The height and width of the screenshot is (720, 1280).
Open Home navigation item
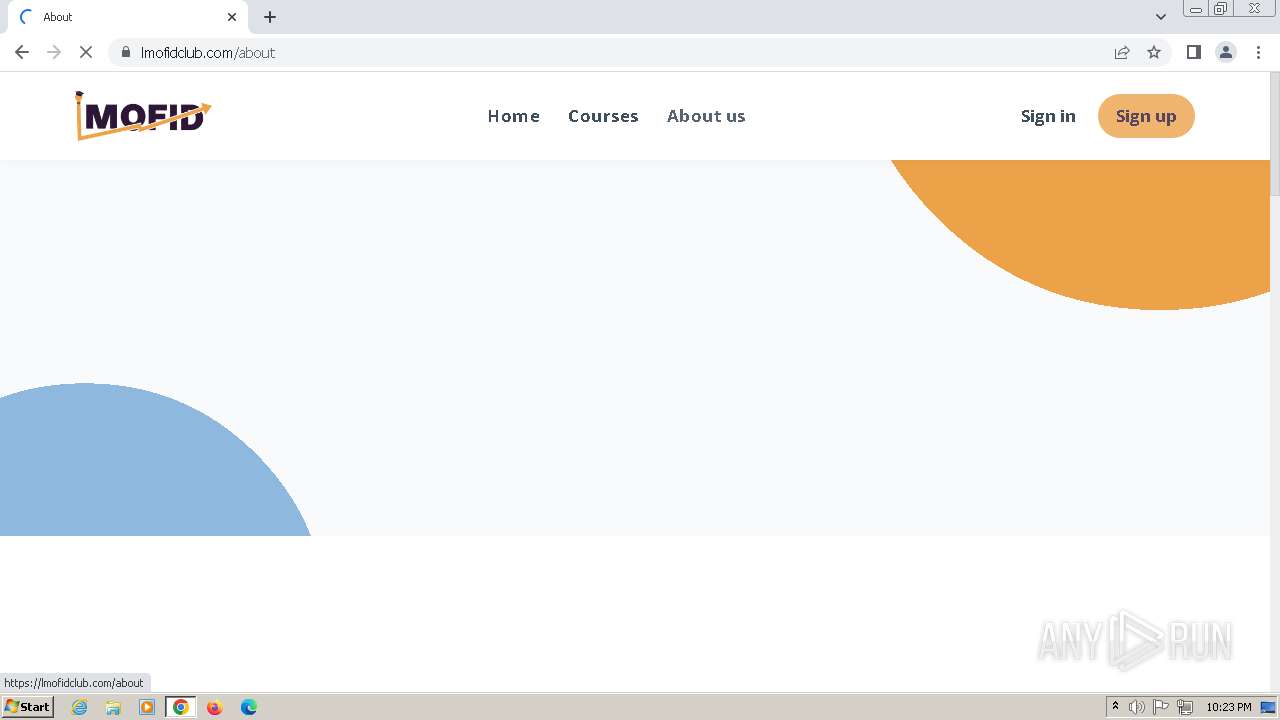tap(514, 116)
